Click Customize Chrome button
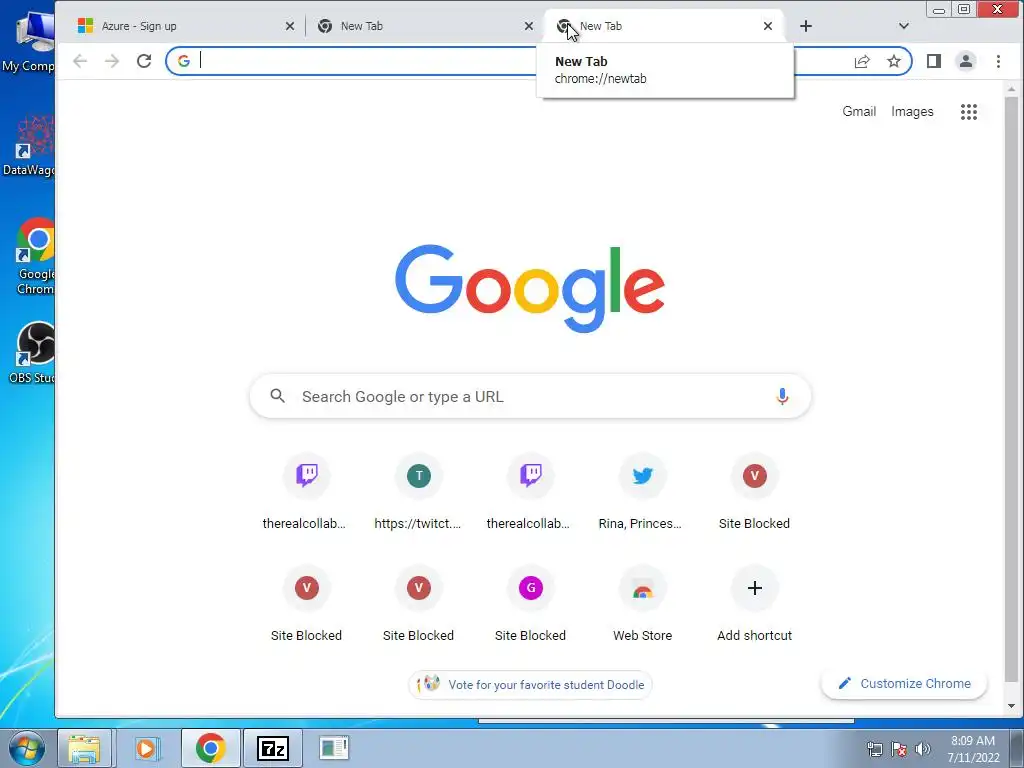 coord(904,684)
